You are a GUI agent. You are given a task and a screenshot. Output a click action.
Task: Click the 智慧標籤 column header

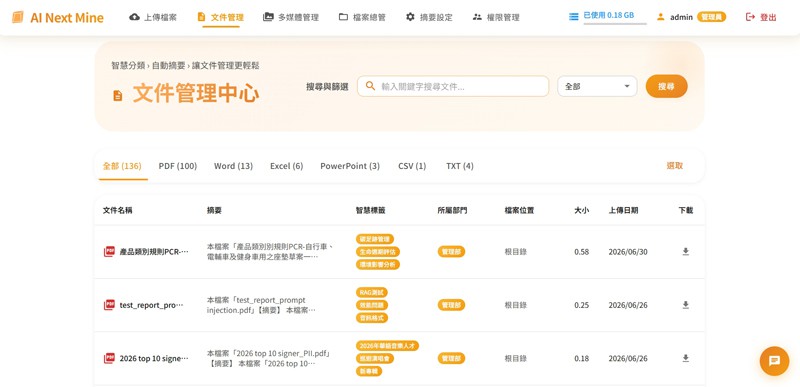pyautogui.click(x=370, y=210)
